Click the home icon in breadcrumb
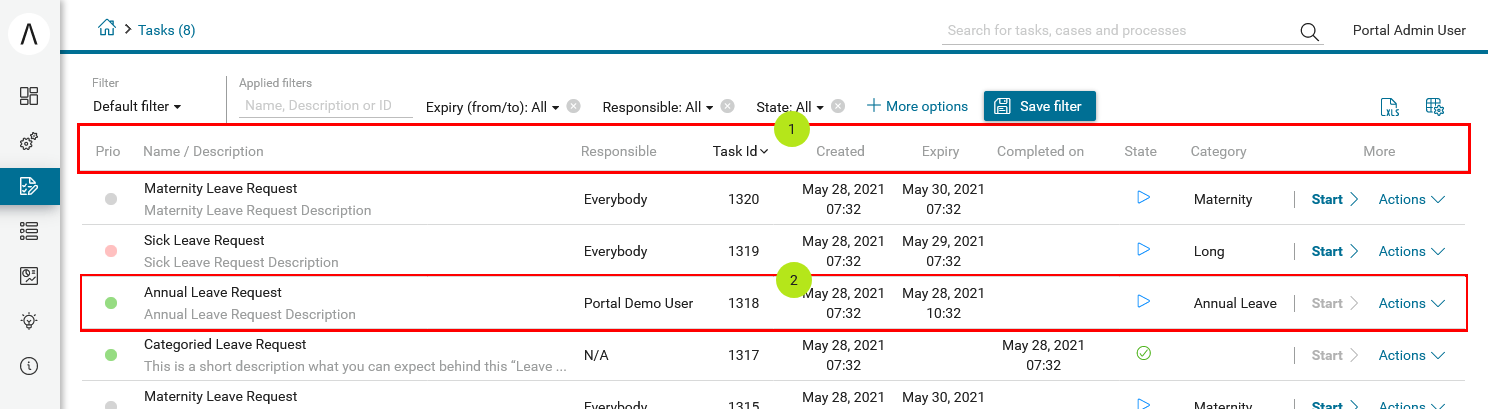1488x409 pixels. click(x=107, y=29)
